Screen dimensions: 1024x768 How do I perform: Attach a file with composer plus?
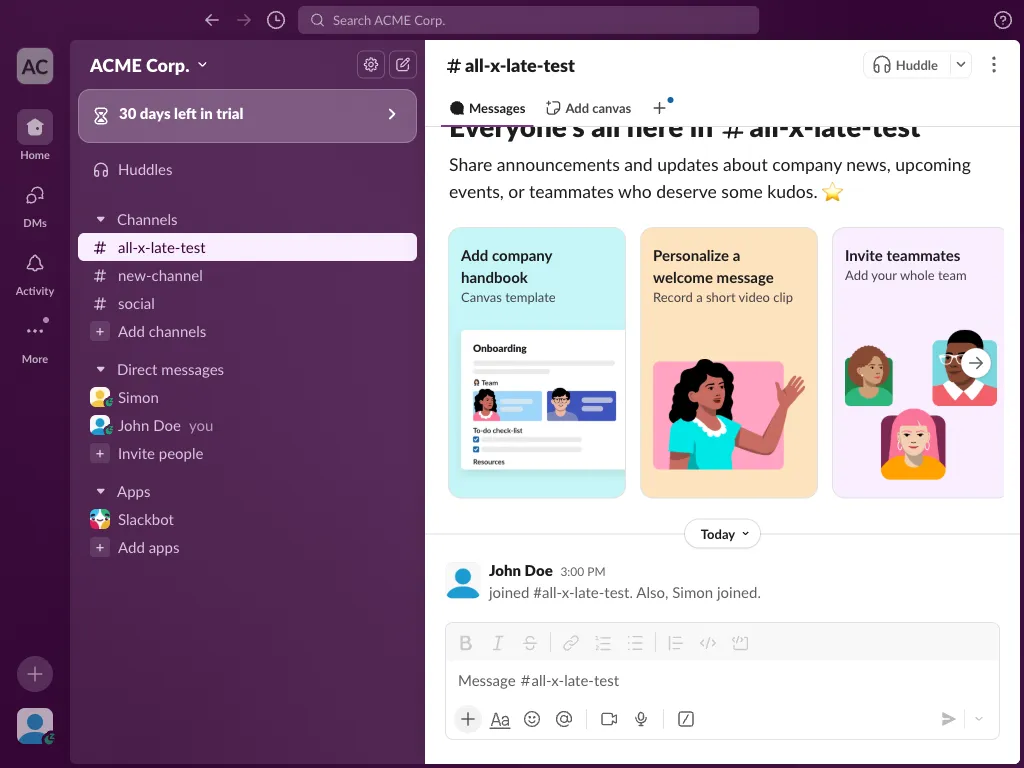(x=468, y=719)
